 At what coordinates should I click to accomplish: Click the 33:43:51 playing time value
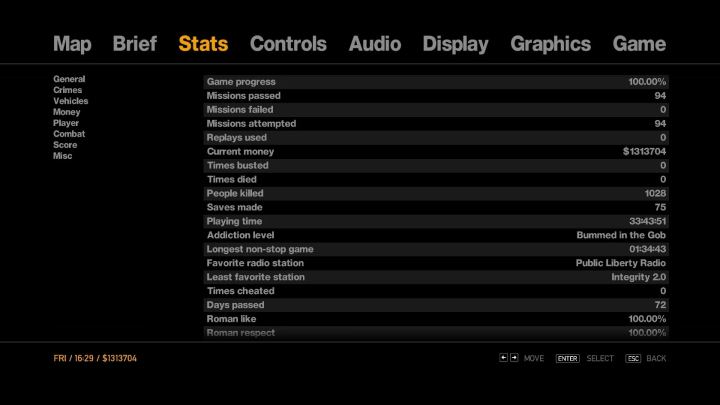647,221
